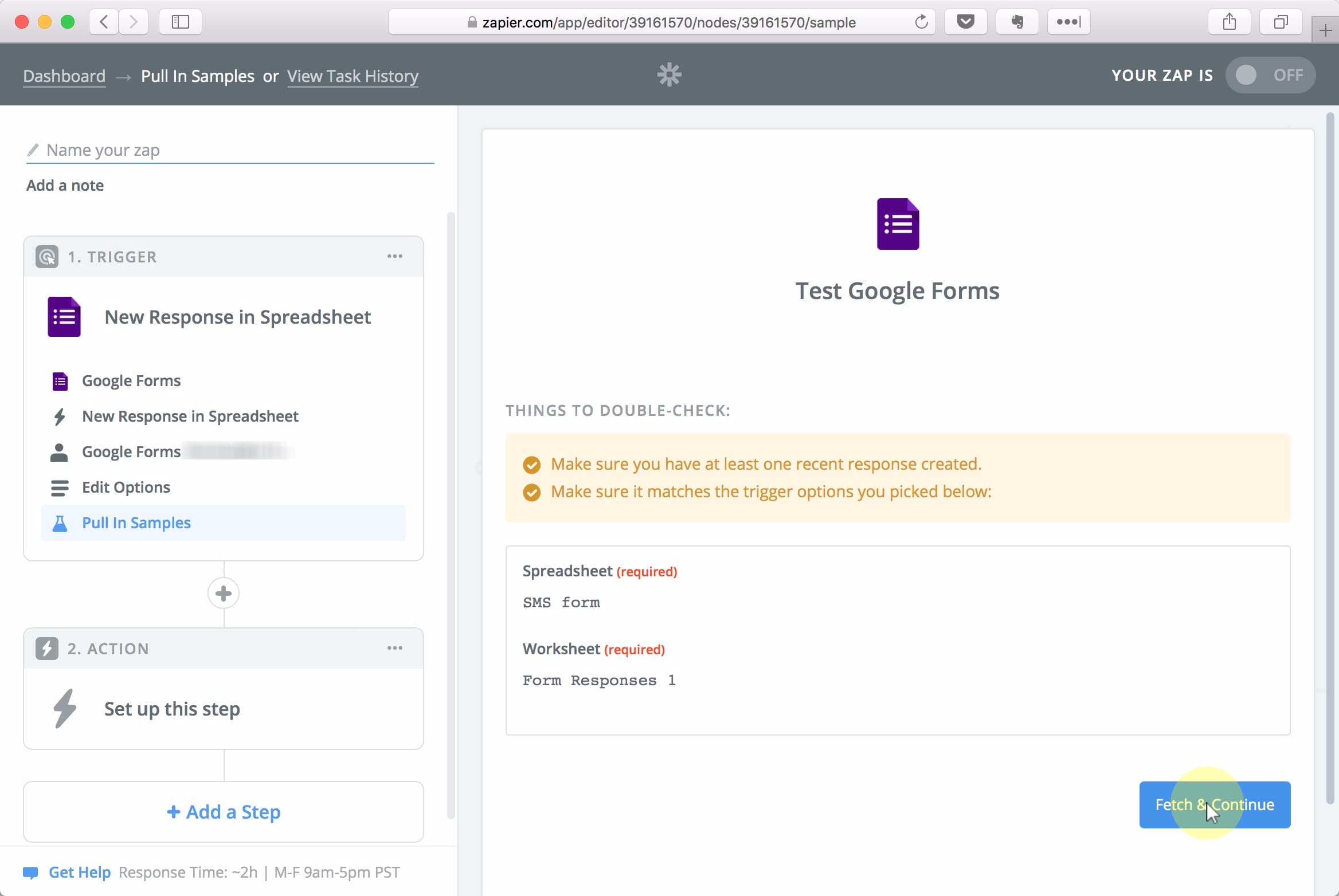
Task: Open View Task History link
Action: 353,76
